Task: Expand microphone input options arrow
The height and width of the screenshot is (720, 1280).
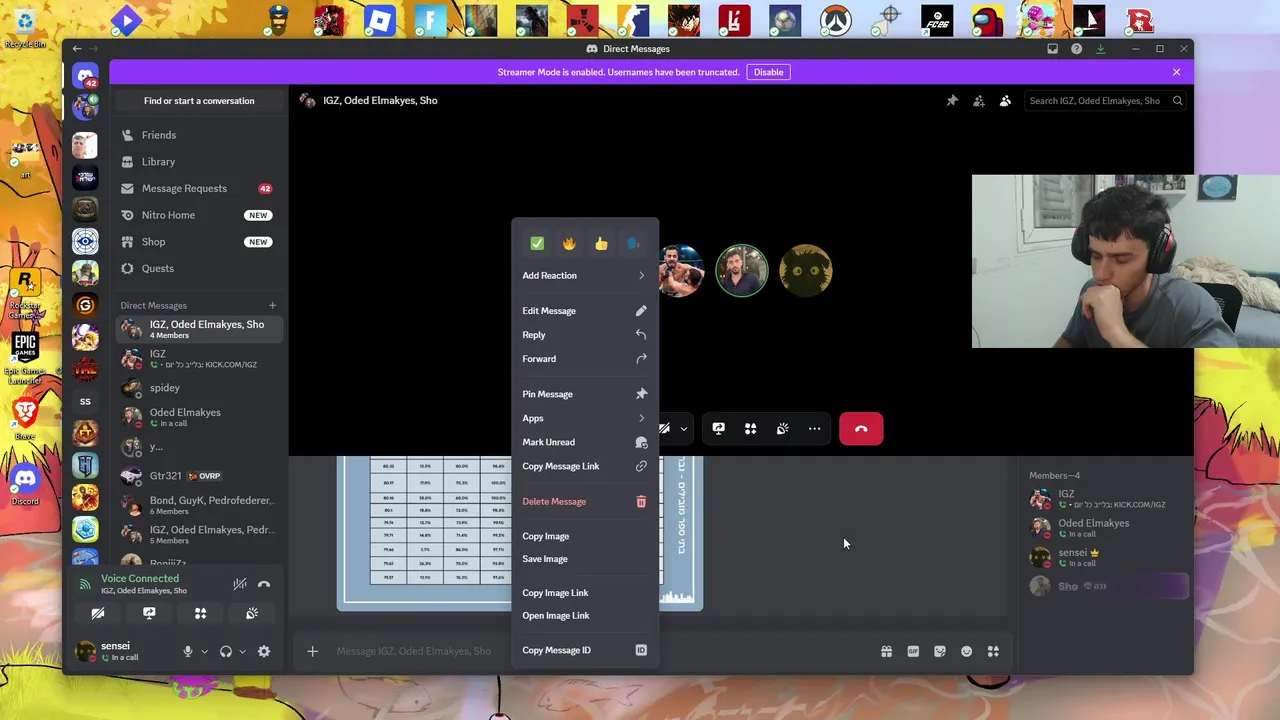Action: tap(204, 651)
